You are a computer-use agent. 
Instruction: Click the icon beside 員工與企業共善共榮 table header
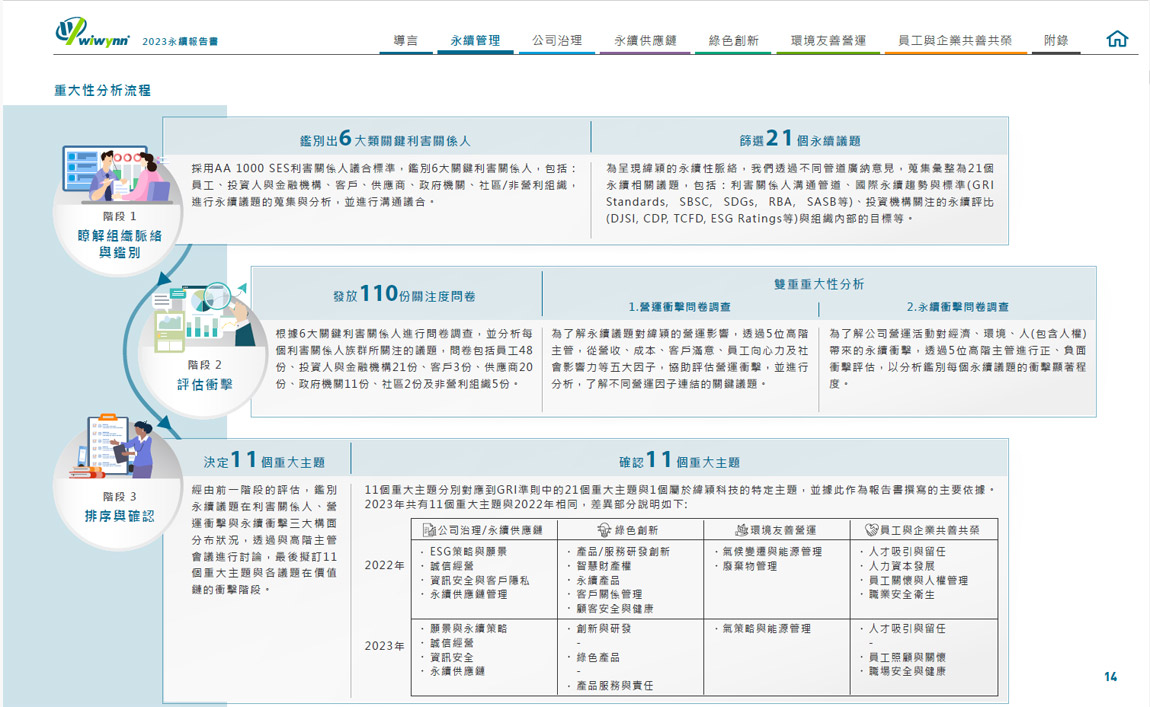871,530
